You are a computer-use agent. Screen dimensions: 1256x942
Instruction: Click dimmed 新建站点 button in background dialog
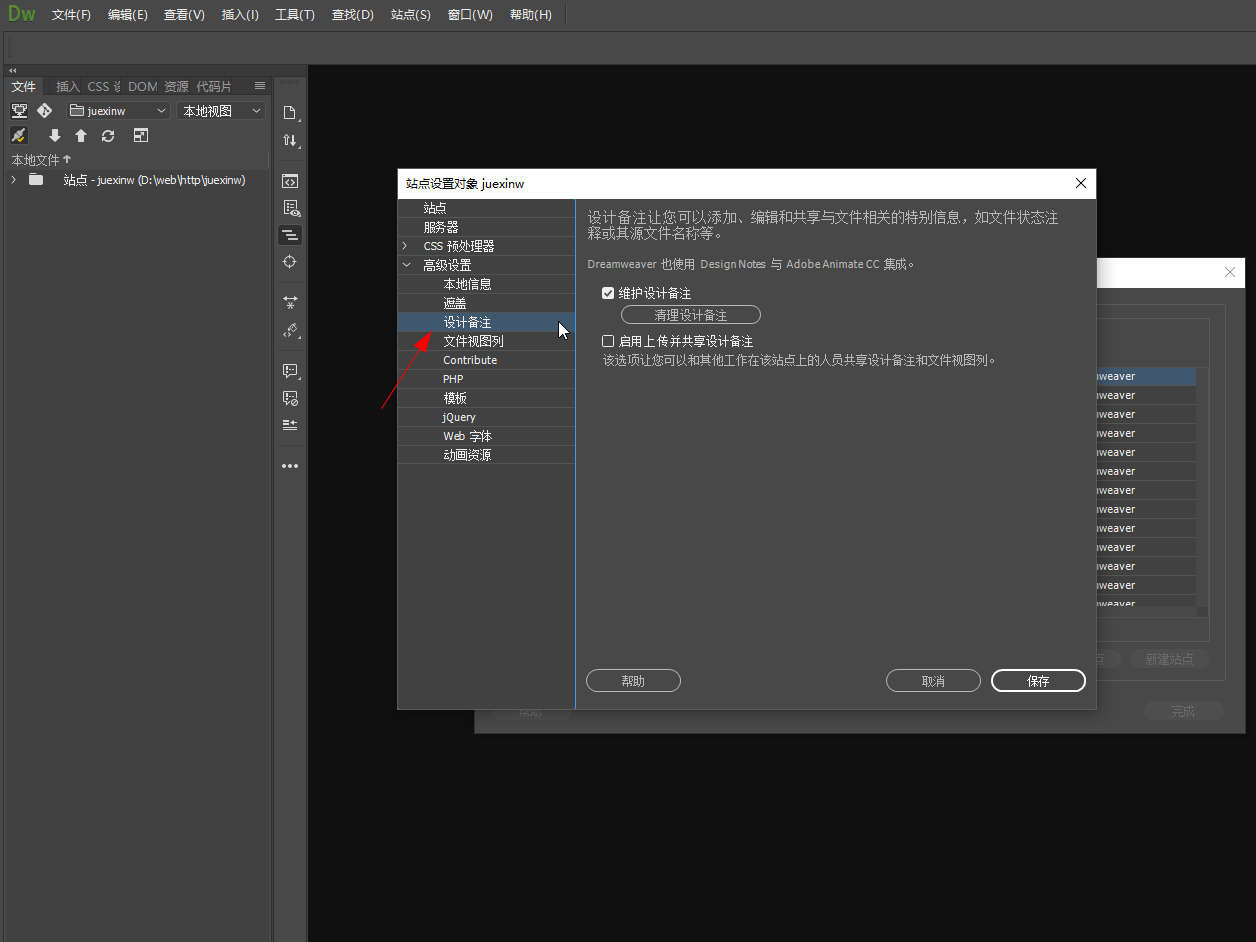coord(1169,660)
